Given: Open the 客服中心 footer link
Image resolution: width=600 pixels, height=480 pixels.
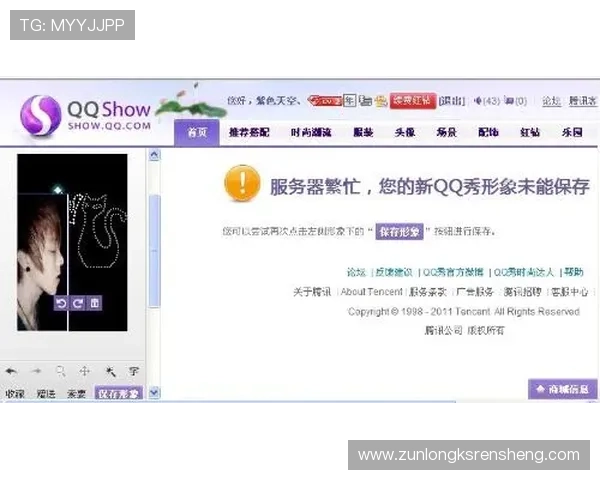Looking at the screenshot, I should tap(569, 292).
